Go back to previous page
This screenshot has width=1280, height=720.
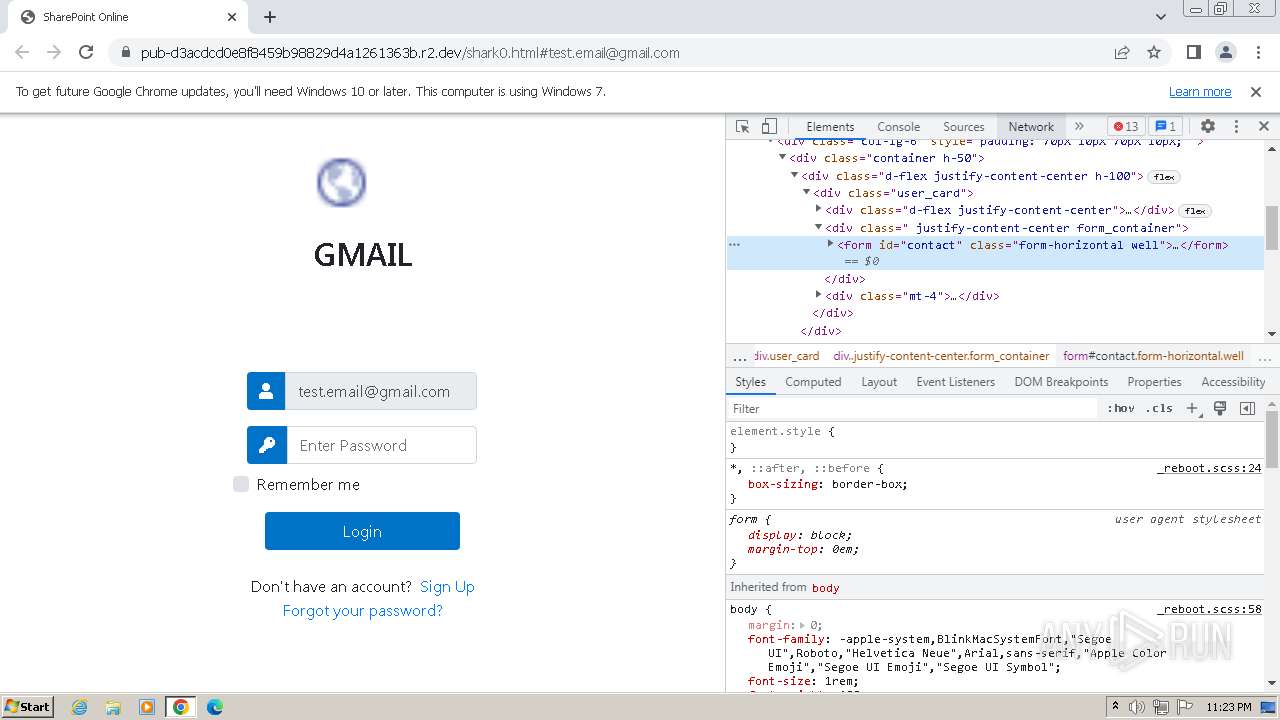(22, 52)
